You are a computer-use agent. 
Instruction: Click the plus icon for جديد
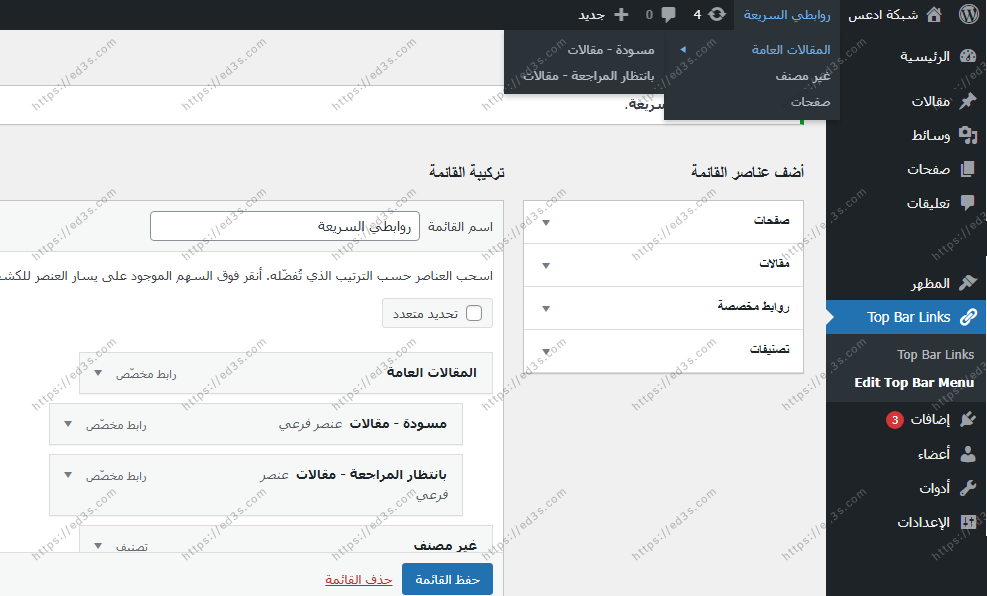(x=621, y=14)
